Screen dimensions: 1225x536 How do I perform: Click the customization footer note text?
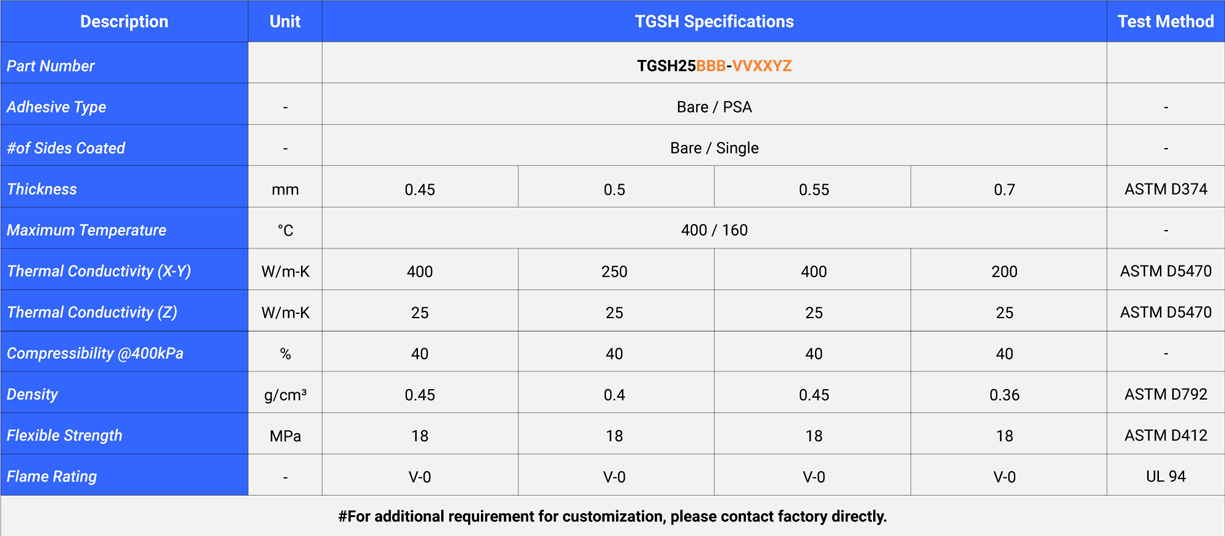coord(612,517)
